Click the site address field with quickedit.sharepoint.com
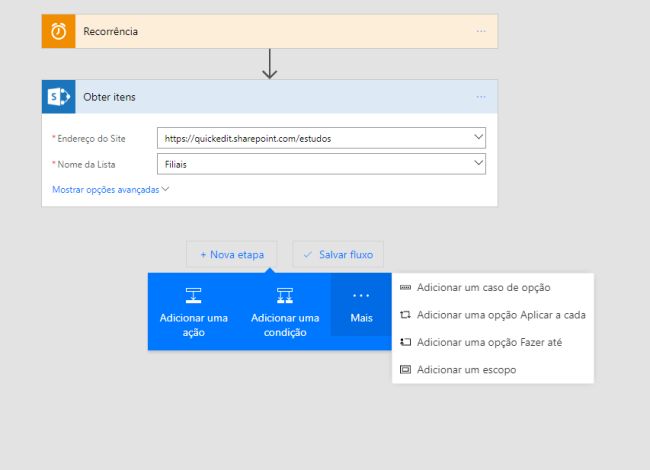Screen dimensions: 650x470 pyautogui.click(x=321, y=138)
